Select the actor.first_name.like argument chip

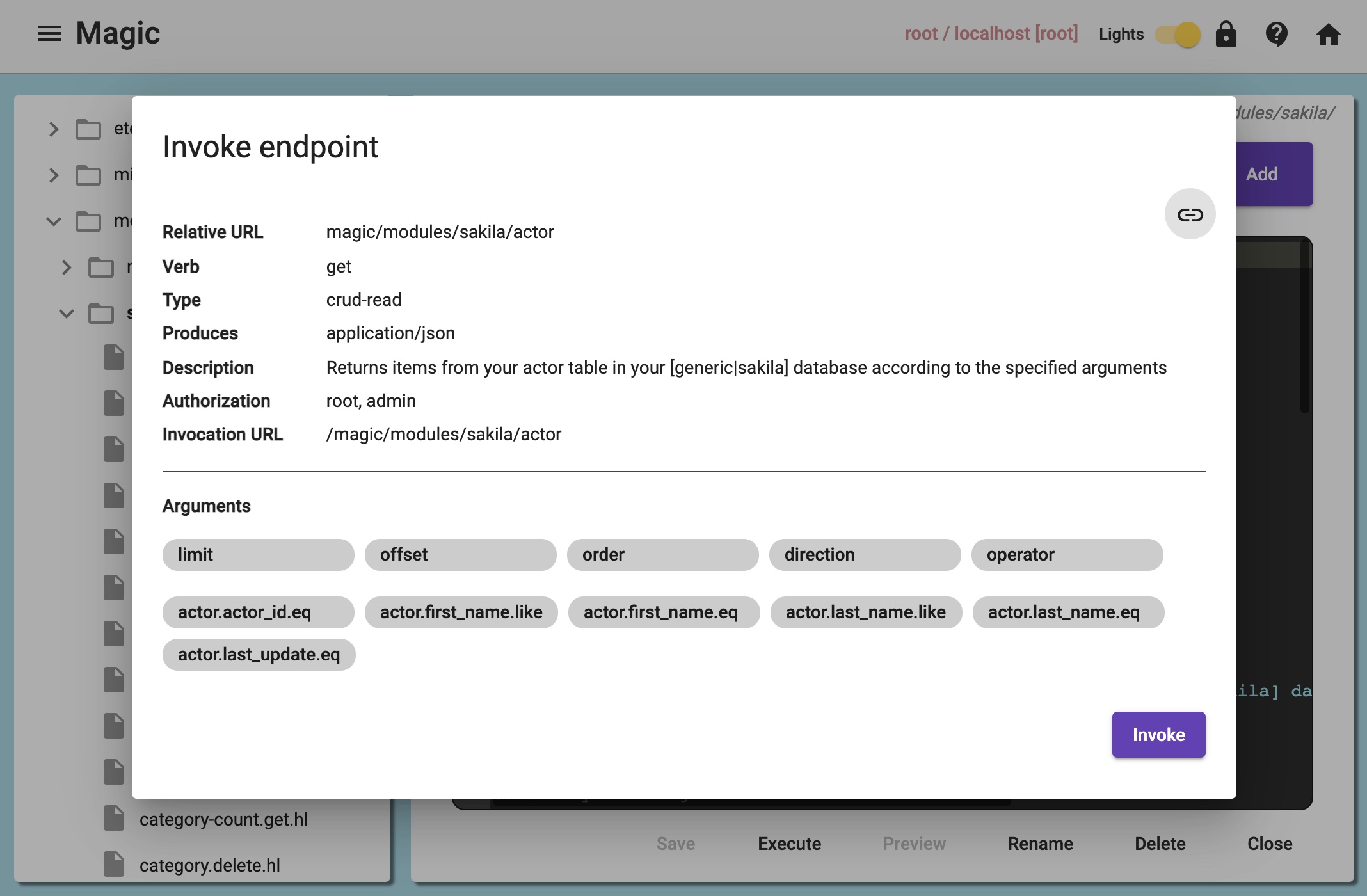click(461, 612)
